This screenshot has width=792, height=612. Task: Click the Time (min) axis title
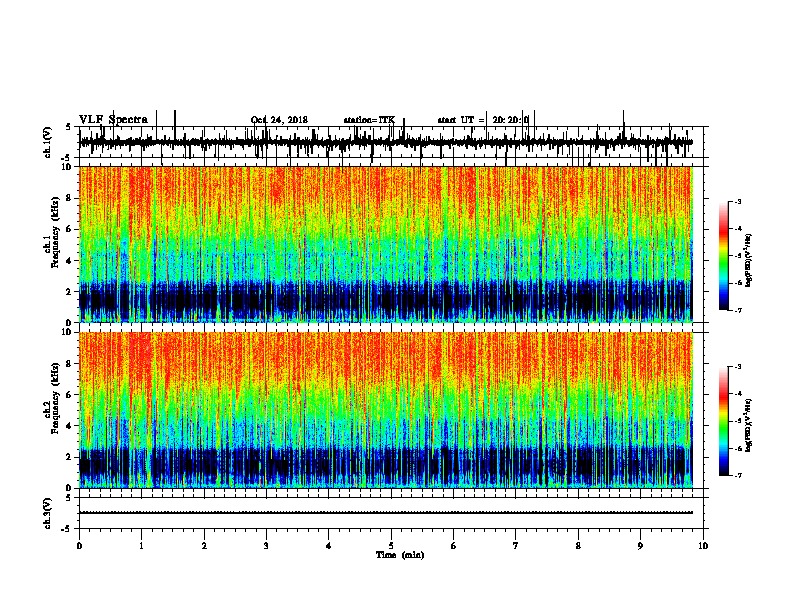tap(400, 555)
